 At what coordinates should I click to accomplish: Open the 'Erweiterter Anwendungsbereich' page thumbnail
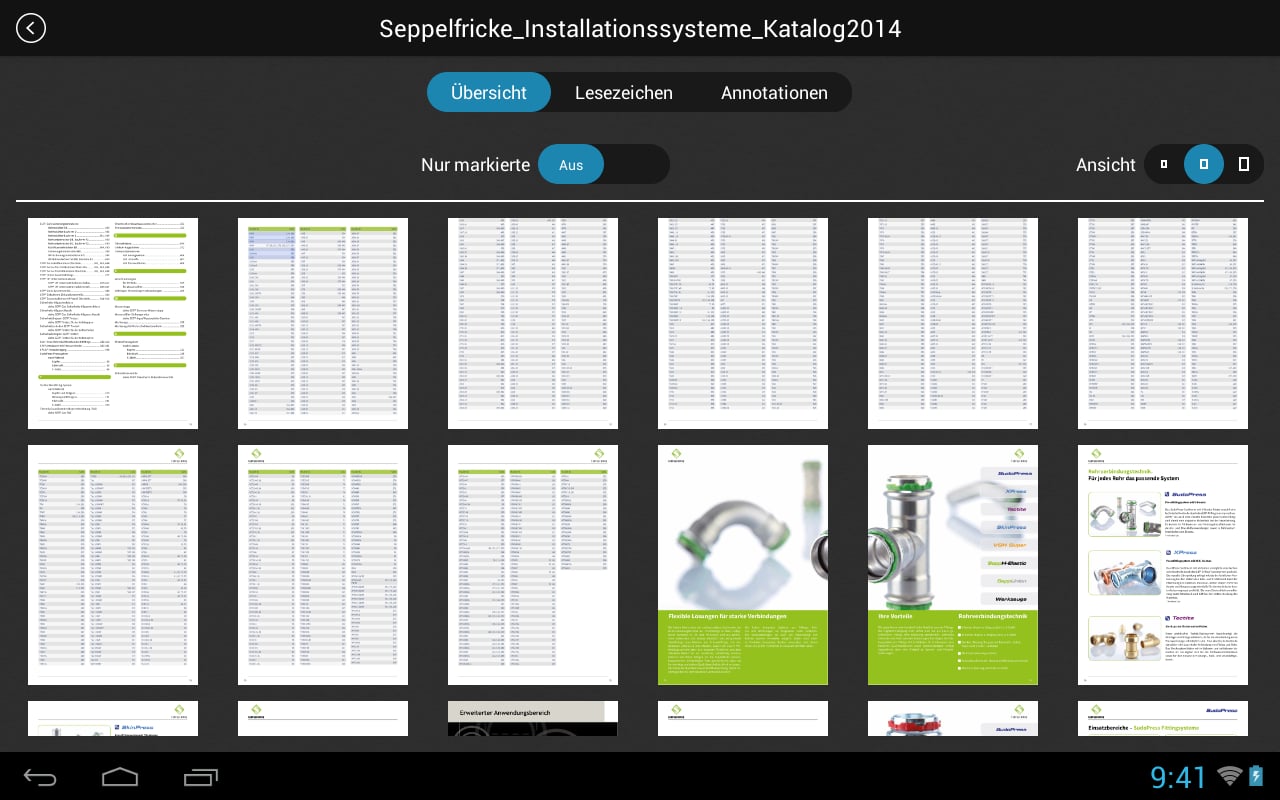click(x=533, y=718)
